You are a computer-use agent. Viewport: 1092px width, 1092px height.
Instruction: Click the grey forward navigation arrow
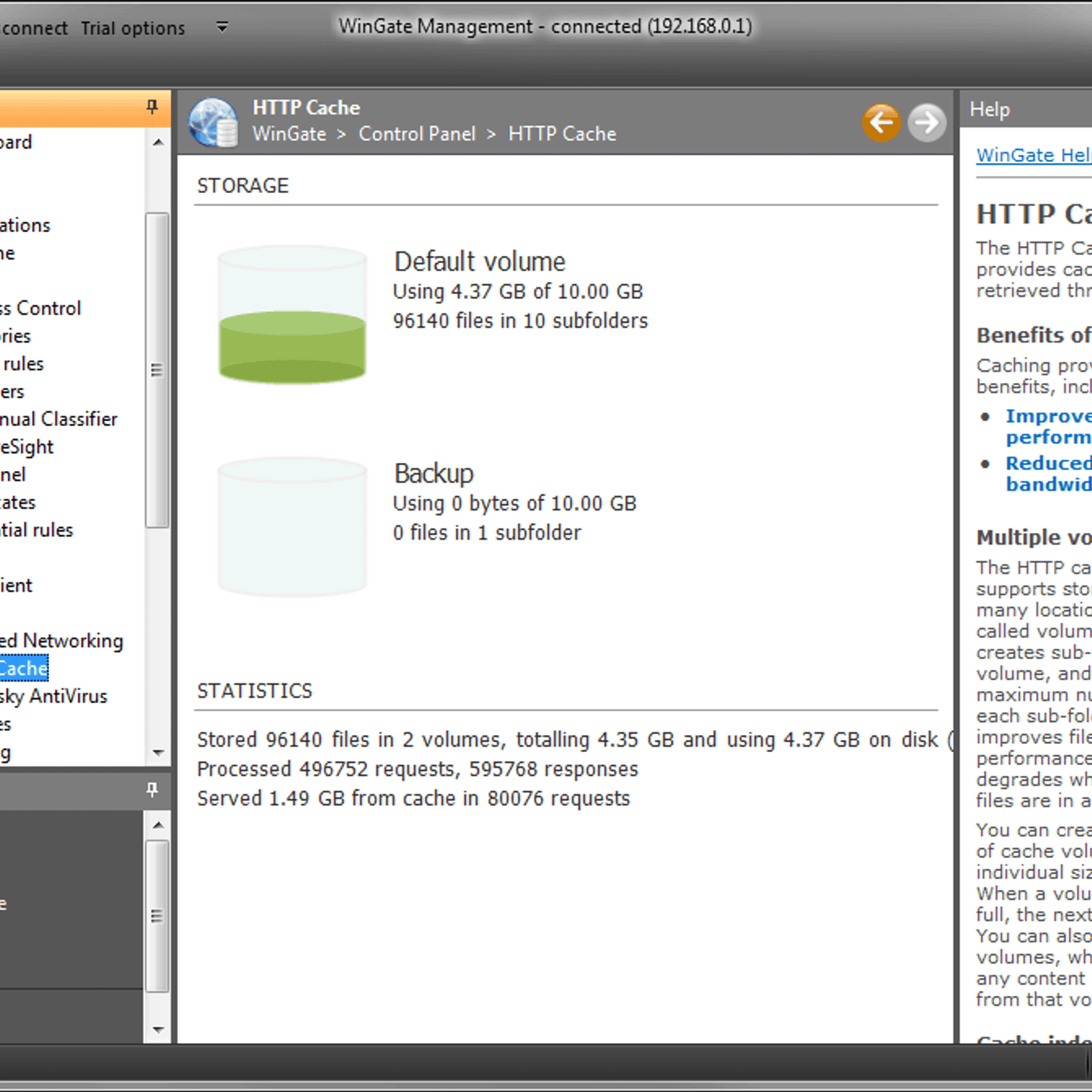click(927, 123)
